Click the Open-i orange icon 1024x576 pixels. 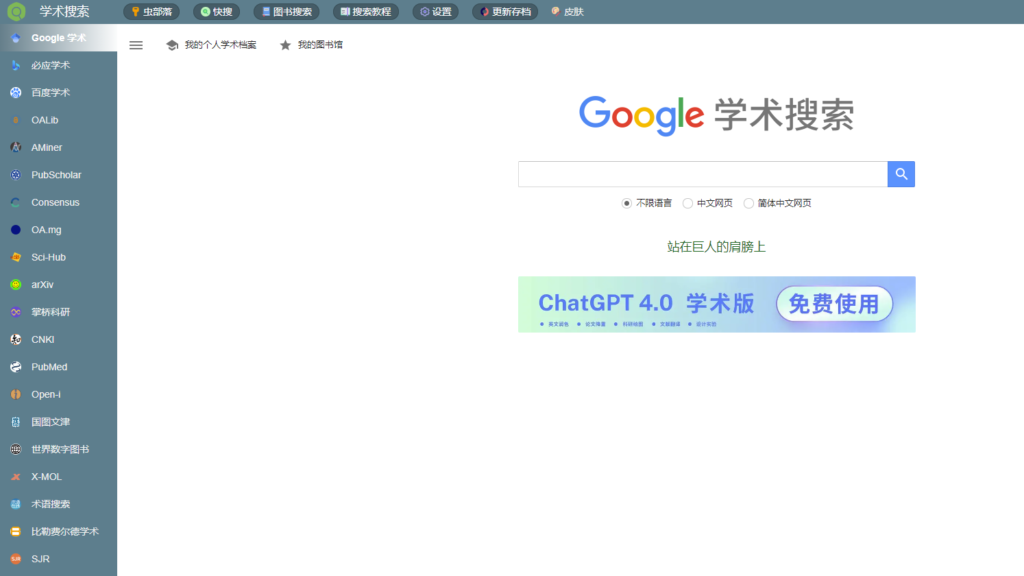16,394
